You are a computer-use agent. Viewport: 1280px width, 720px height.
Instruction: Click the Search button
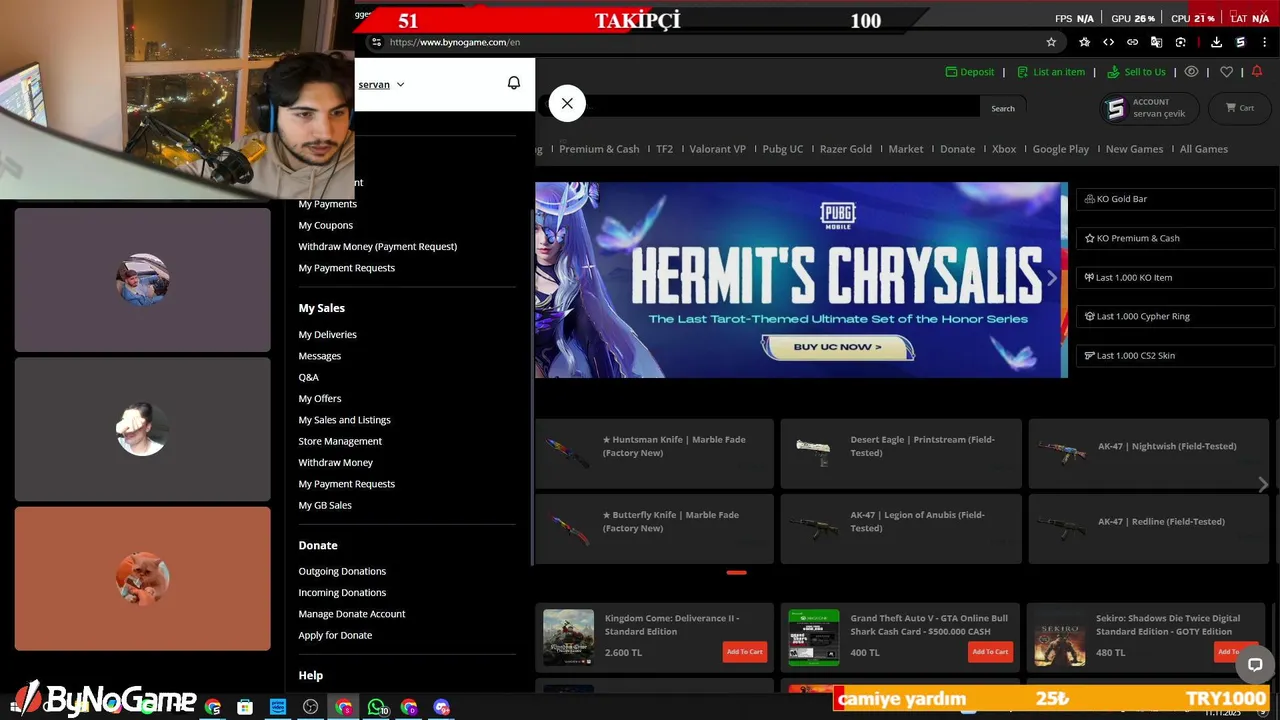click(x=1003, y=108)
